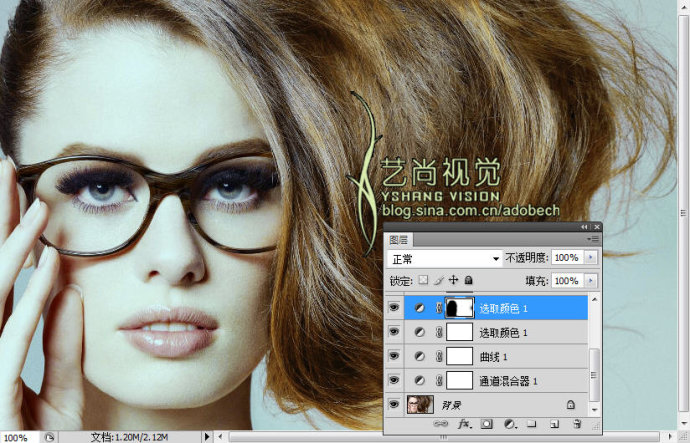This screenshot has width=690, height=443.
Task: Toggle visibility of the 曲线 1 layer
Action: point(394,355)
